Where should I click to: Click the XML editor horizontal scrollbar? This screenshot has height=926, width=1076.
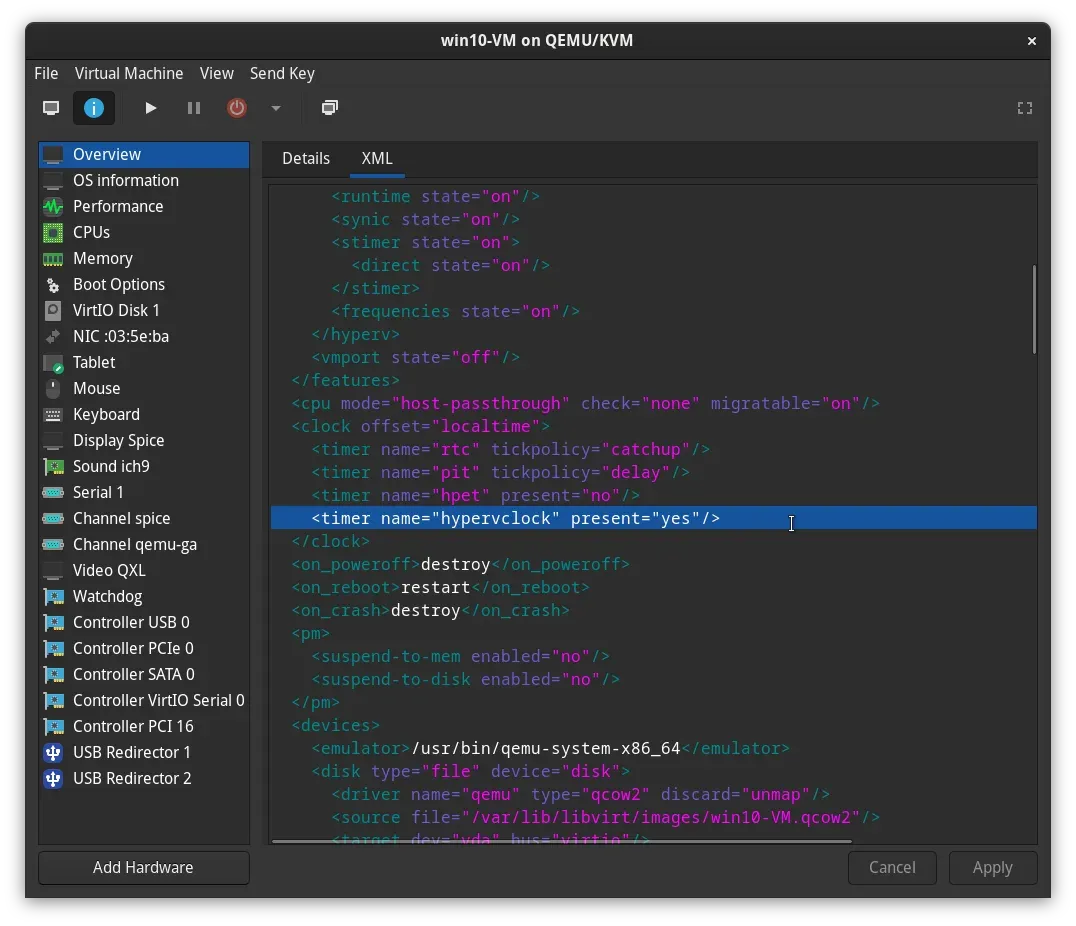coord(561,841)
